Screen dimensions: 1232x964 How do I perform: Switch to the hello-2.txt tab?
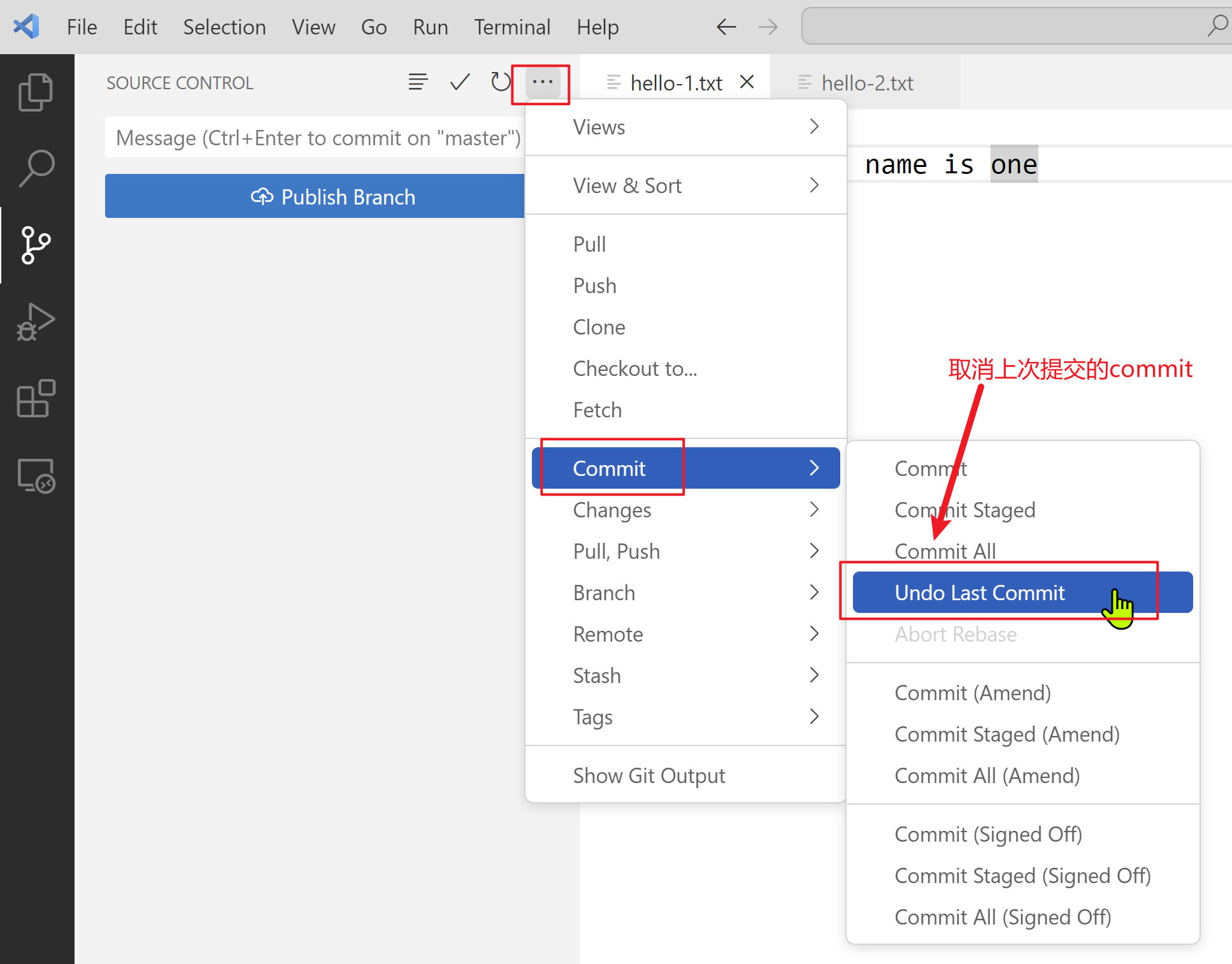pos(866,83)
